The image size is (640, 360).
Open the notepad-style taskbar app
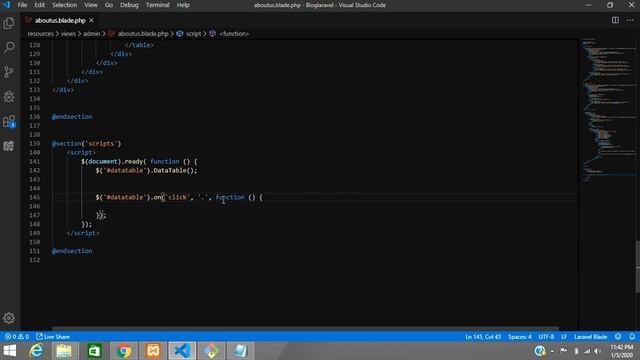point(241,351)
